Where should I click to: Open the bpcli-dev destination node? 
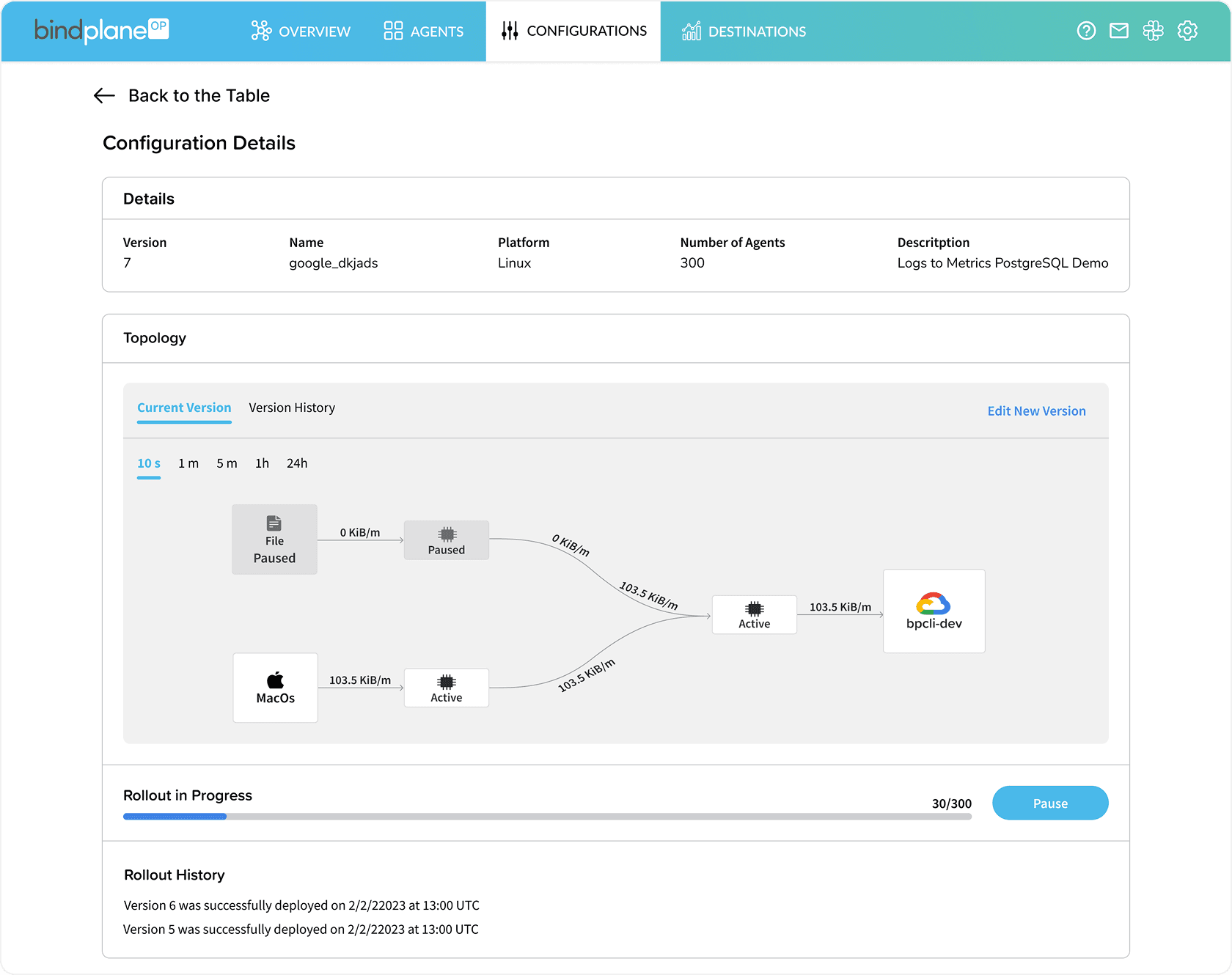tap(934, 611)
